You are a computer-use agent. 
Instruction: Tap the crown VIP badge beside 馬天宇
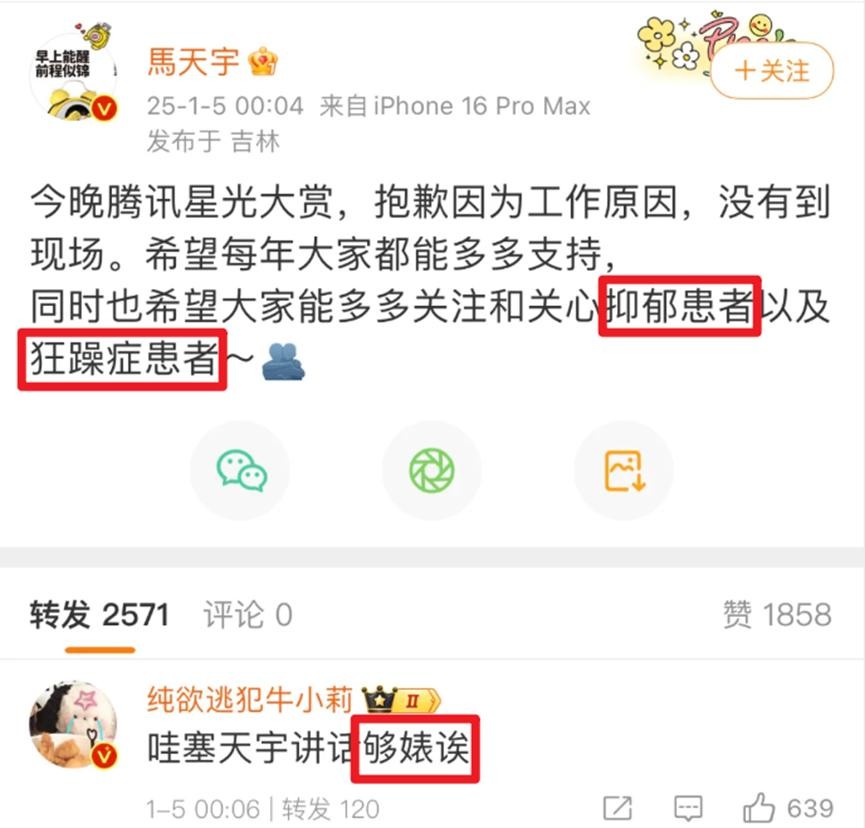[263, 62]
